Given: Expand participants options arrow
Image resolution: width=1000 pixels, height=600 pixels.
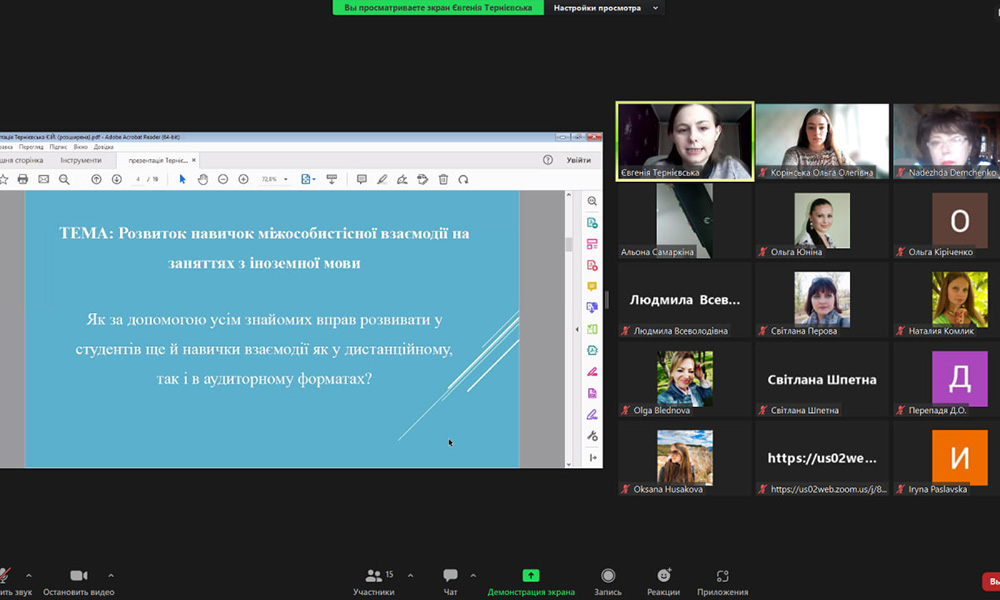Looking at the screenshot, I should click(410, 575).
